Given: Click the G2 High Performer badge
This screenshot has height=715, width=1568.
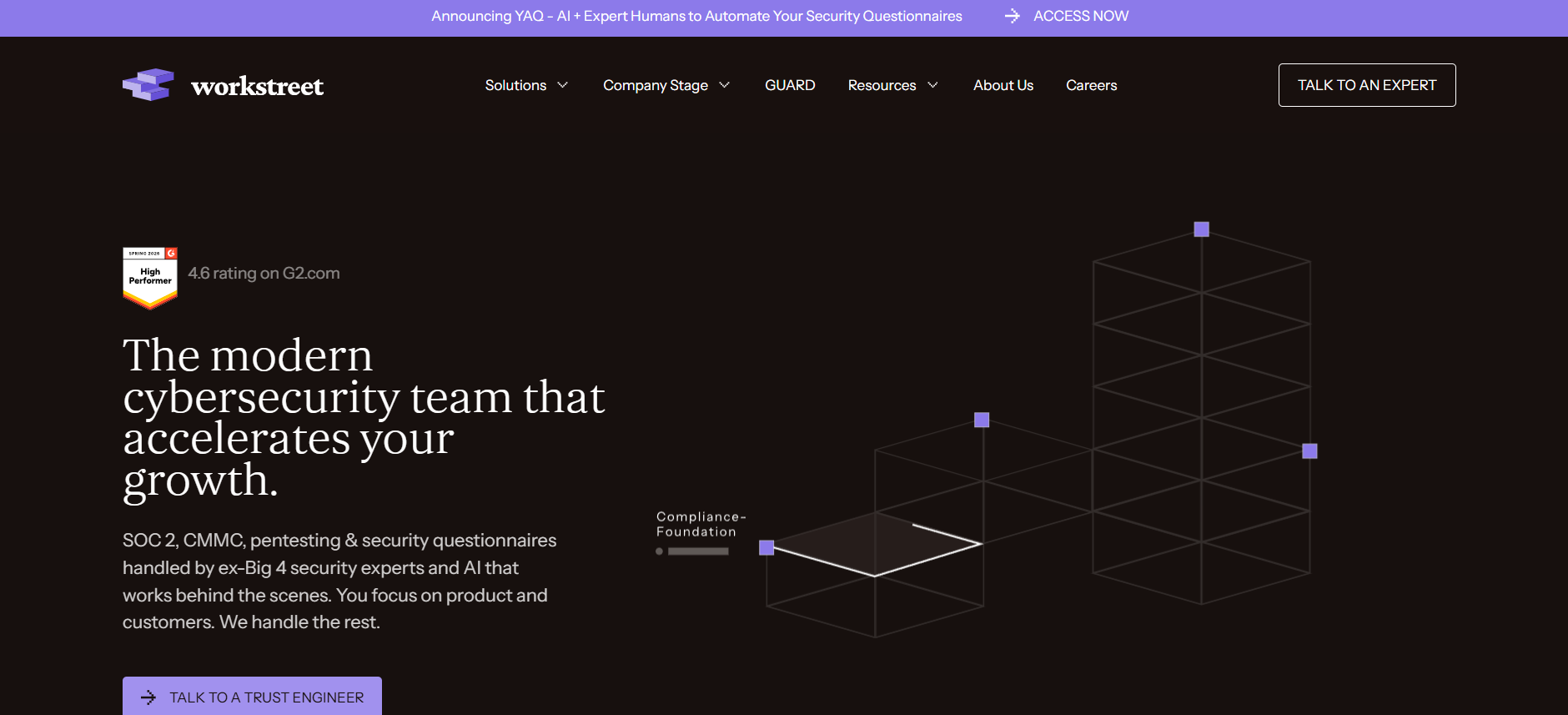Looking at the screenshot, I should click(150, 279).
